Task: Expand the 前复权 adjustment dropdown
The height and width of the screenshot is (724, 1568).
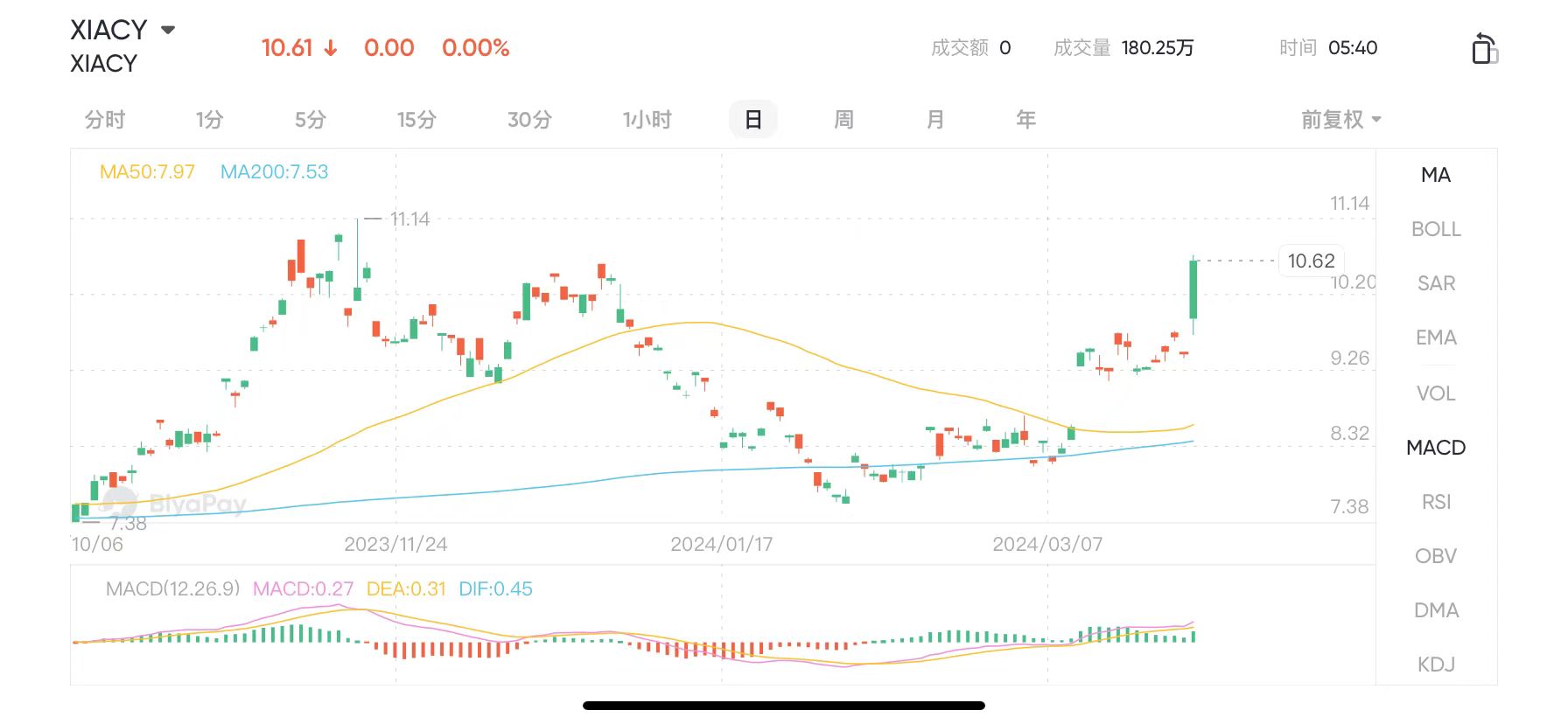Action: pyautogui.click(x=1340, y=120)
